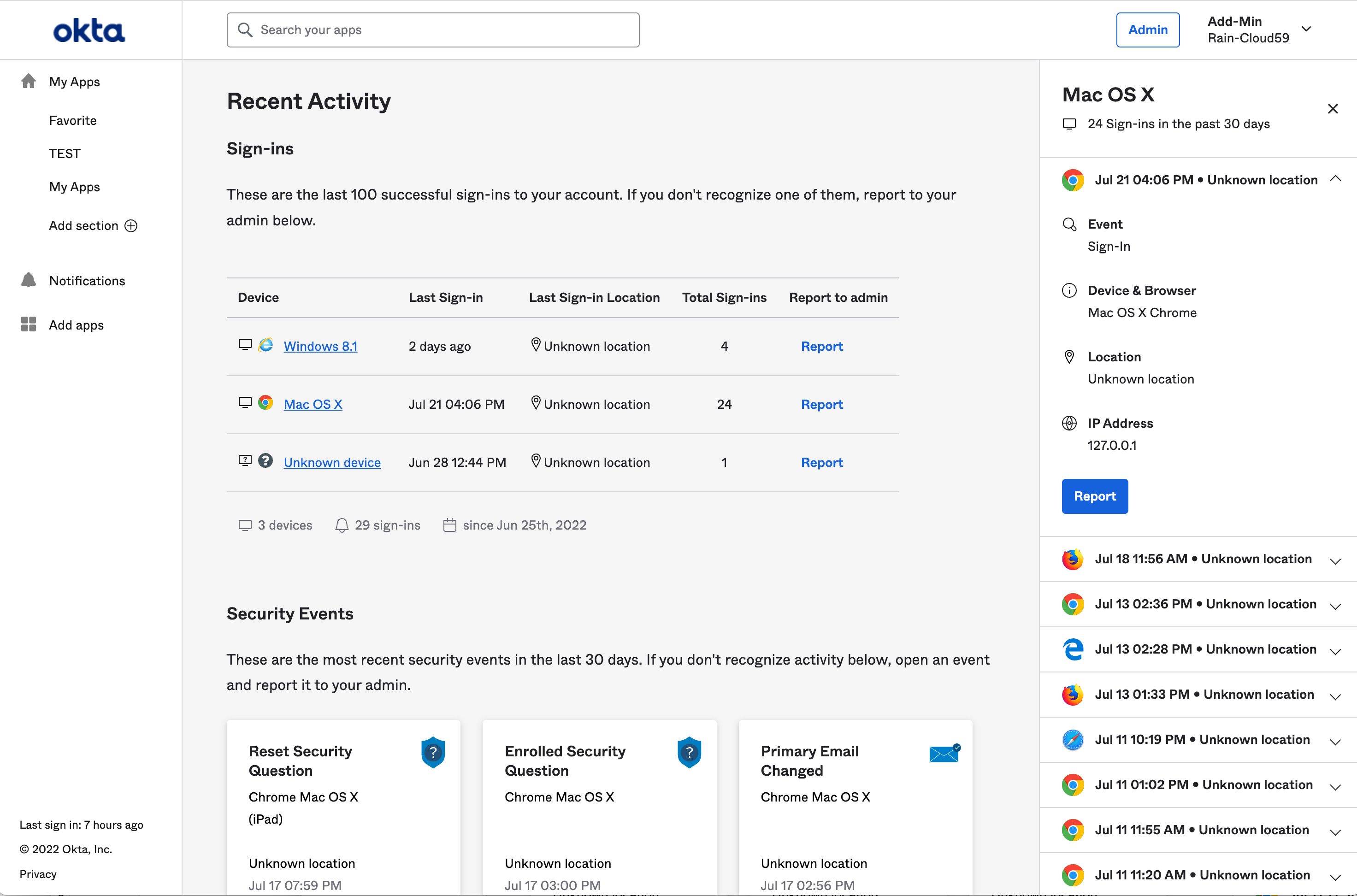The height and width of the screenshot is (896, 1357).
Task: Close the Mac OS X details panel
Action: (1333, 109)
